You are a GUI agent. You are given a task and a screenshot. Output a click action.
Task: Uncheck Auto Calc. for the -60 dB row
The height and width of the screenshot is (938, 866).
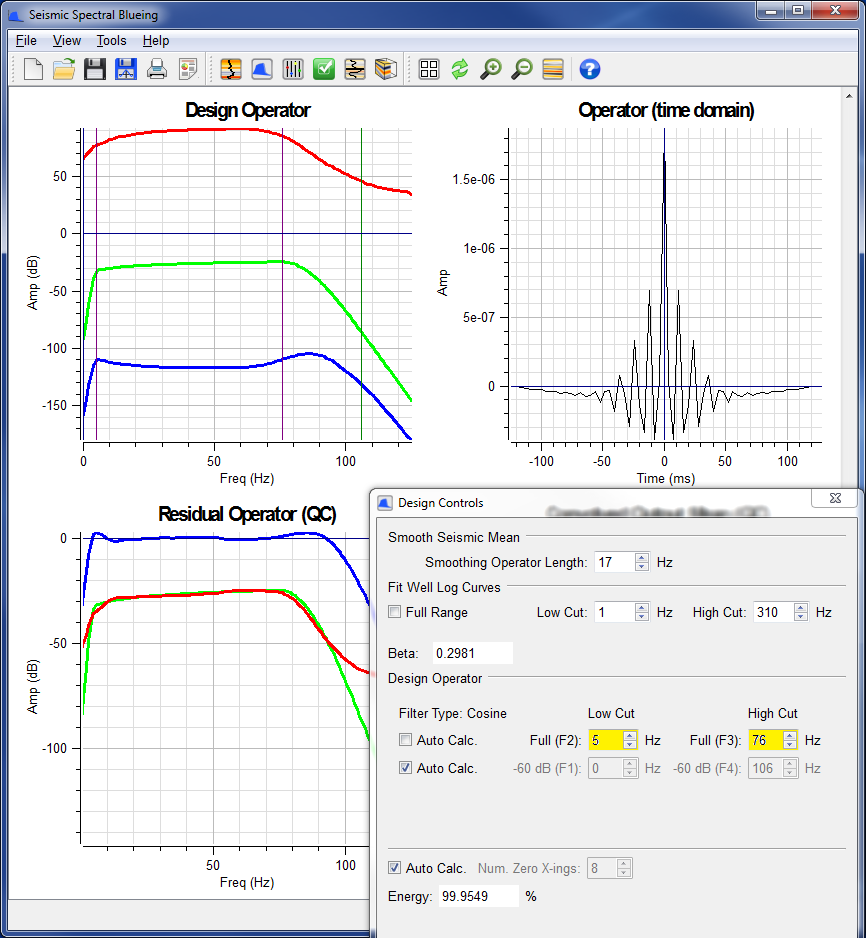[405, 768]
